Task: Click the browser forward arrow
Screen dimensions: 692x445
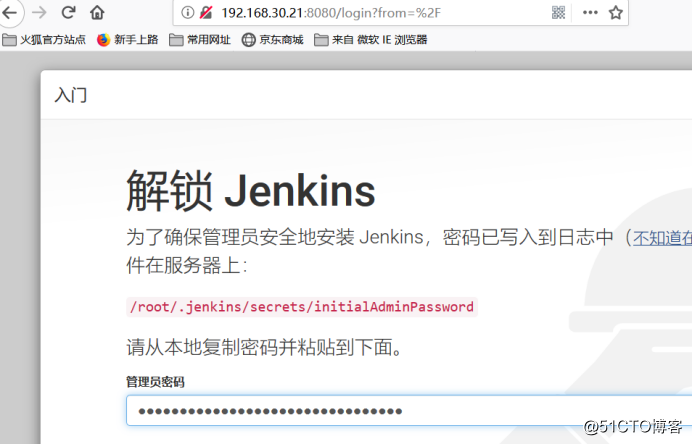Action: tap(39, 12)
